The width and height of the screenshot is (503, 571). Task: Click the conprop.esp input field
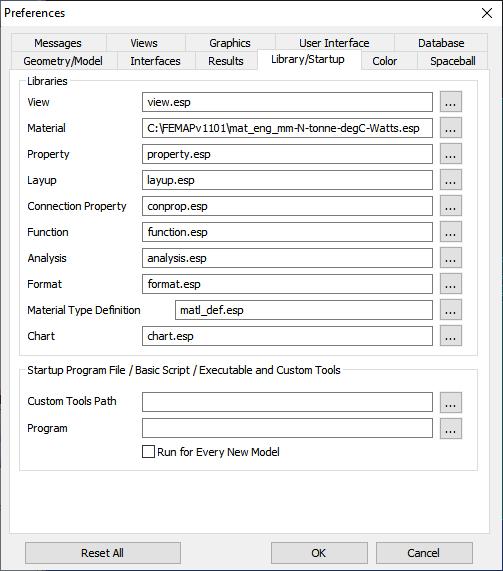coord(287,206)
